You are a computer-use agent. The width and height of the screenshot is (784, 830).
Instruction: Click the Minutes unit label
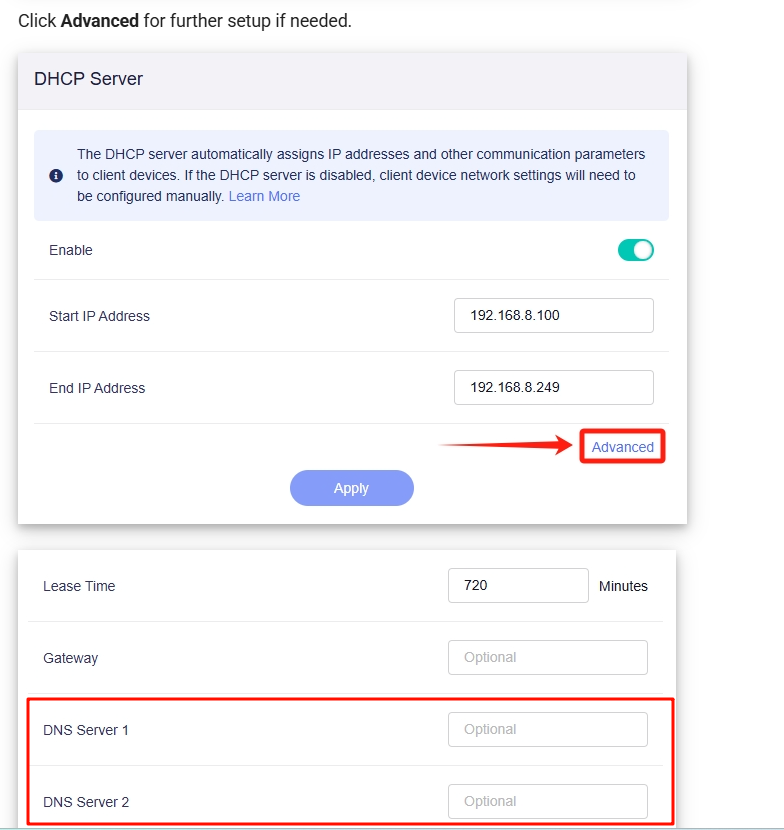[623, 586]
